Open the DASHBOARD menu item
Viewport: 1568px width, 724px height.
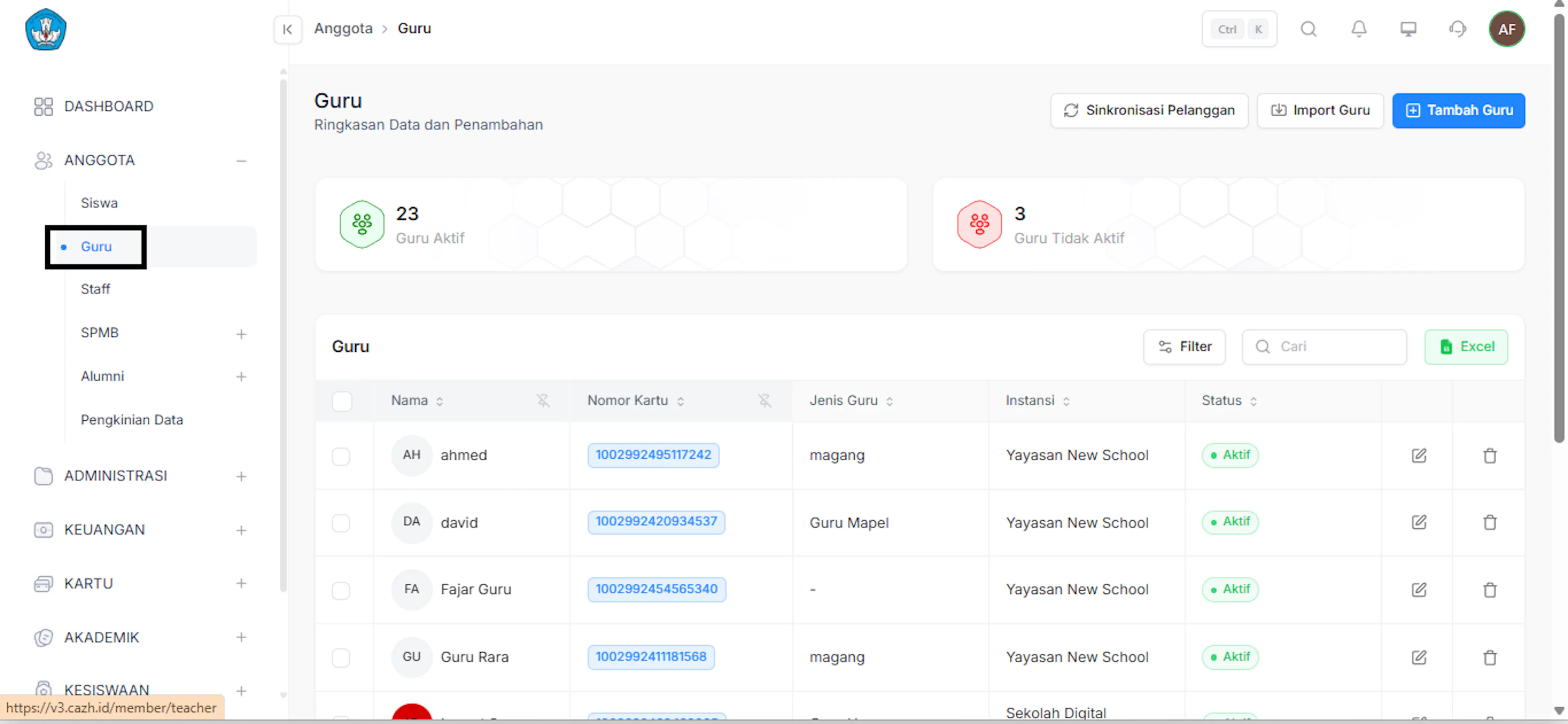[108, 107]
